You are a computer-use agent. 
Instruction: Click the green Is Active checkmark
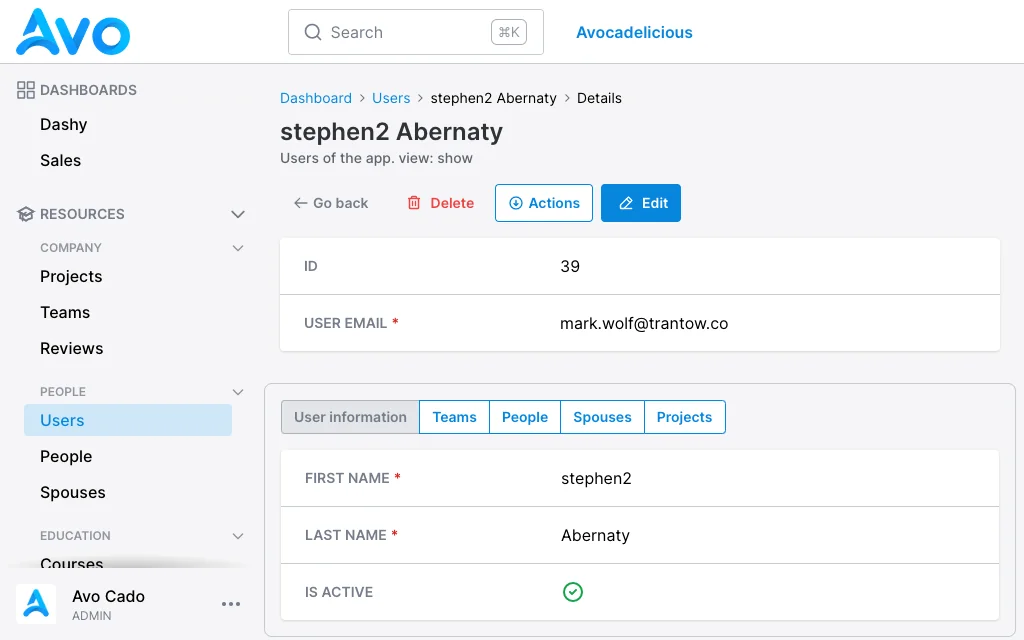click(x=573, y=592)
